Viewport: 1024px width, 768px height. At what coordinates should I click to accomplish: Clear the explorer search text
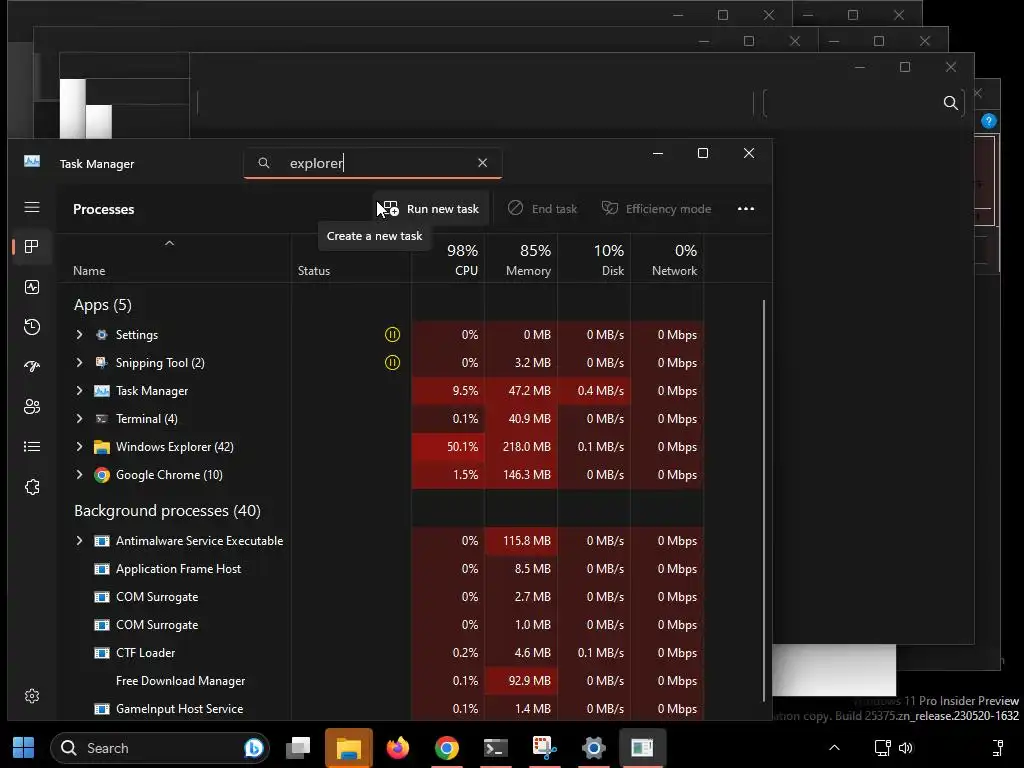tap(483, 163)
